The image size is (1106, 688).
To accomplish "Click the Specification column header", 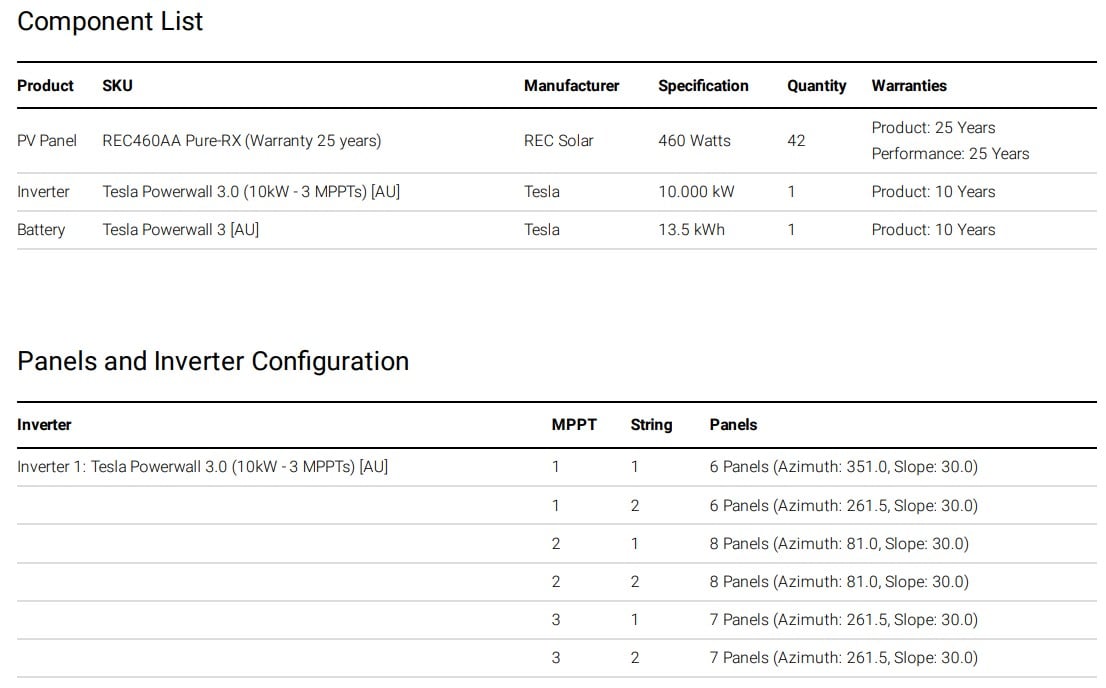I will coord(703,86).
